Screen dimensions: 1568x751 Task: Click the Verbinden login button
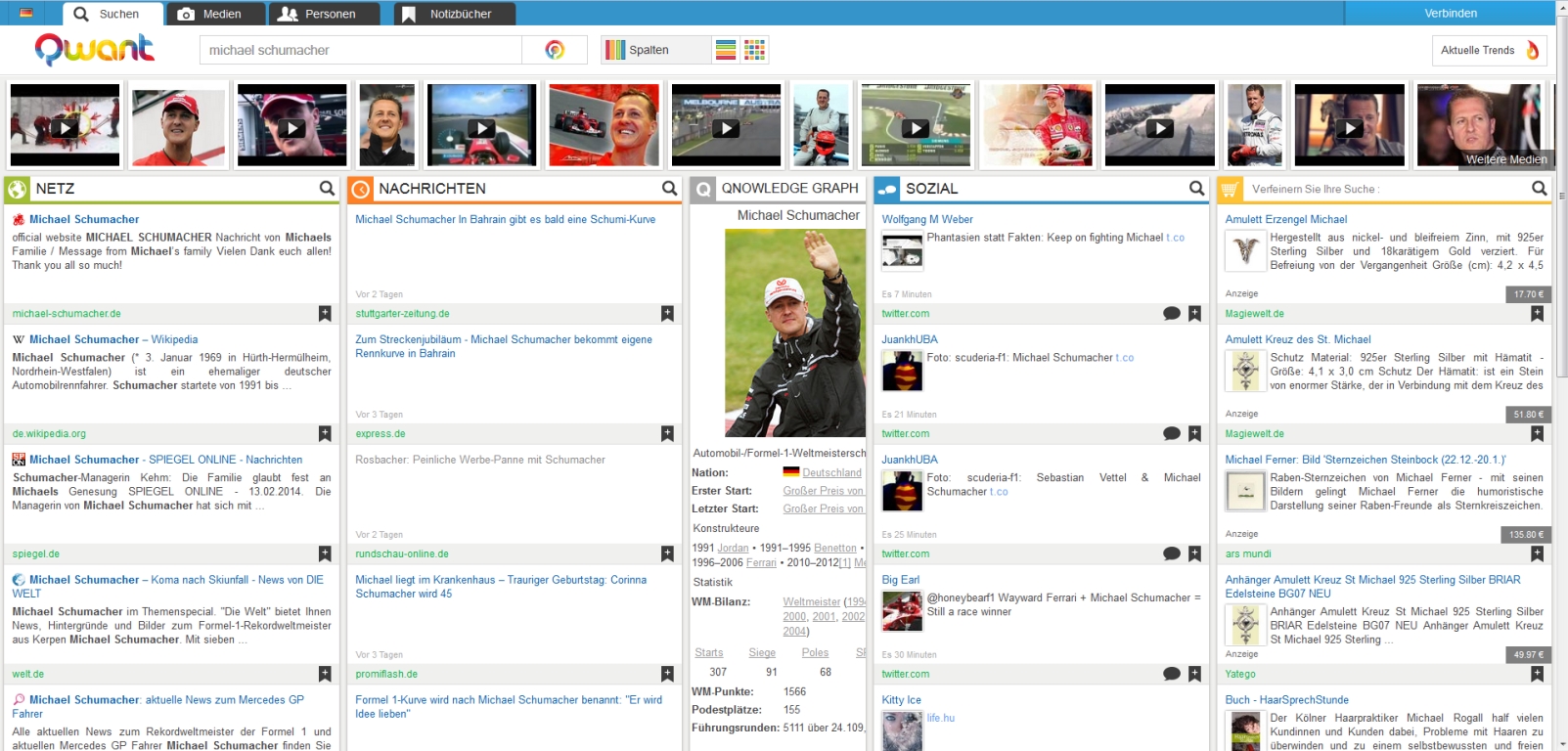(1451, 13)
